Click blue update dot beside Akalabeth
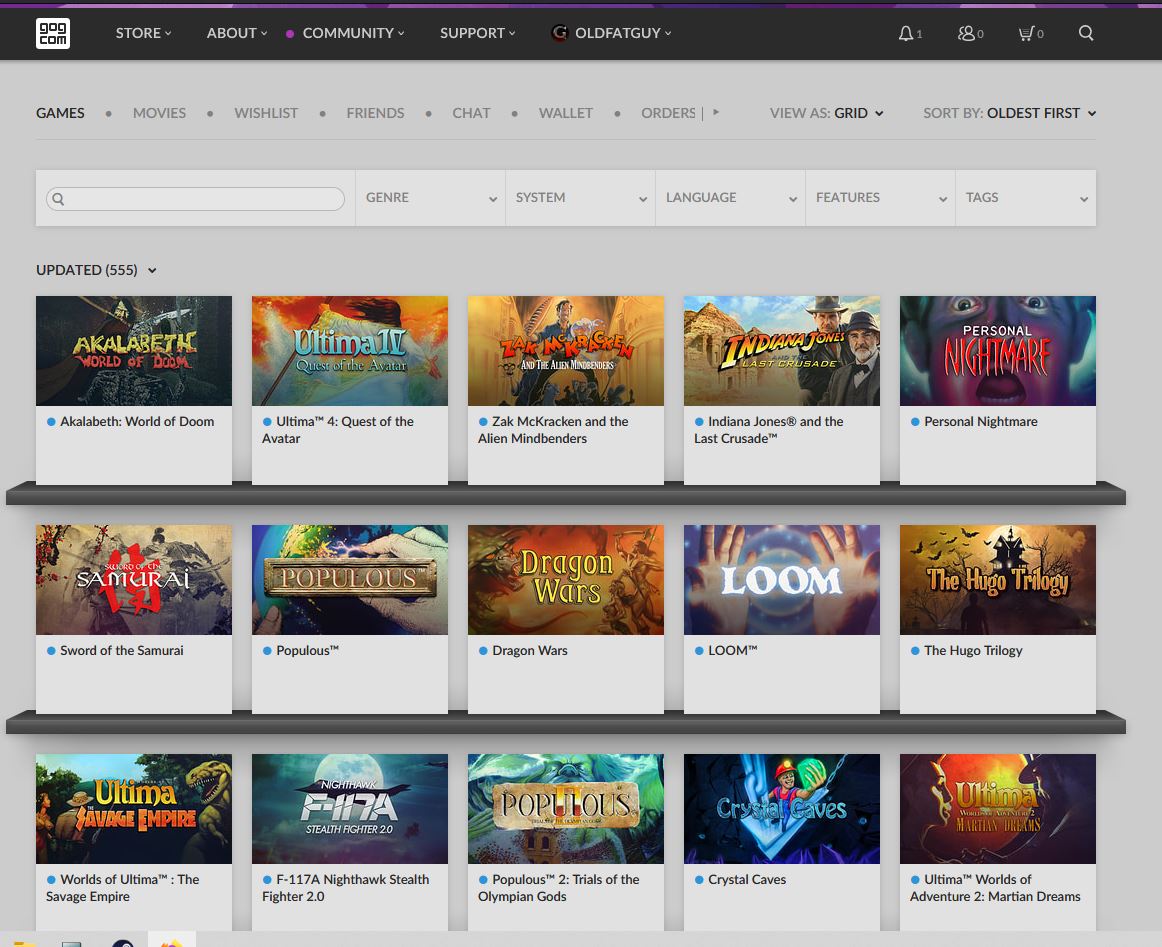Screen dimensions: 1162x947 click(x=51, y=422)
